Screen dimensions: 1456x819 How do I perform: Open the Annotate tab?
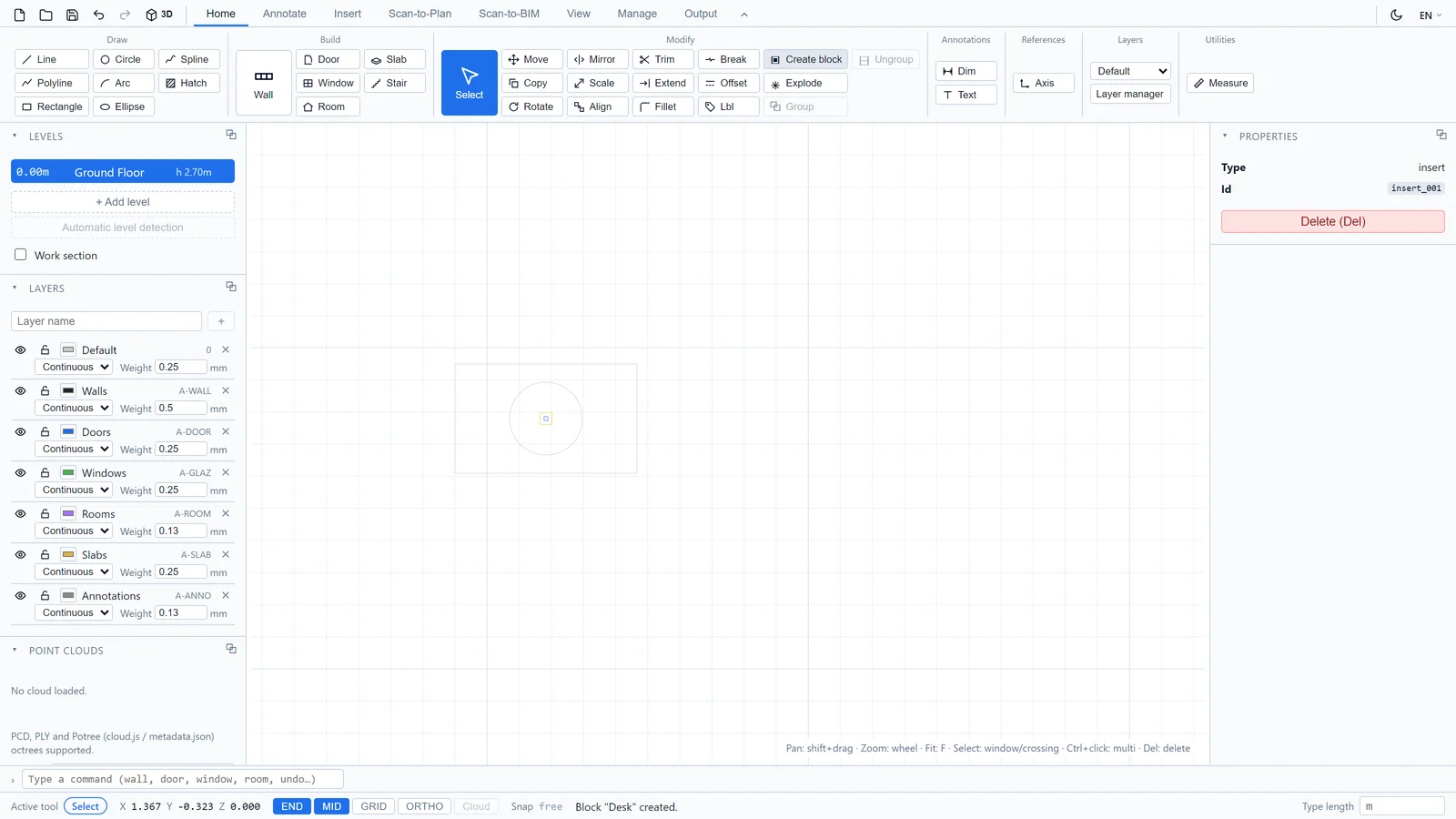pyautogui.click(x=285, y=14)
